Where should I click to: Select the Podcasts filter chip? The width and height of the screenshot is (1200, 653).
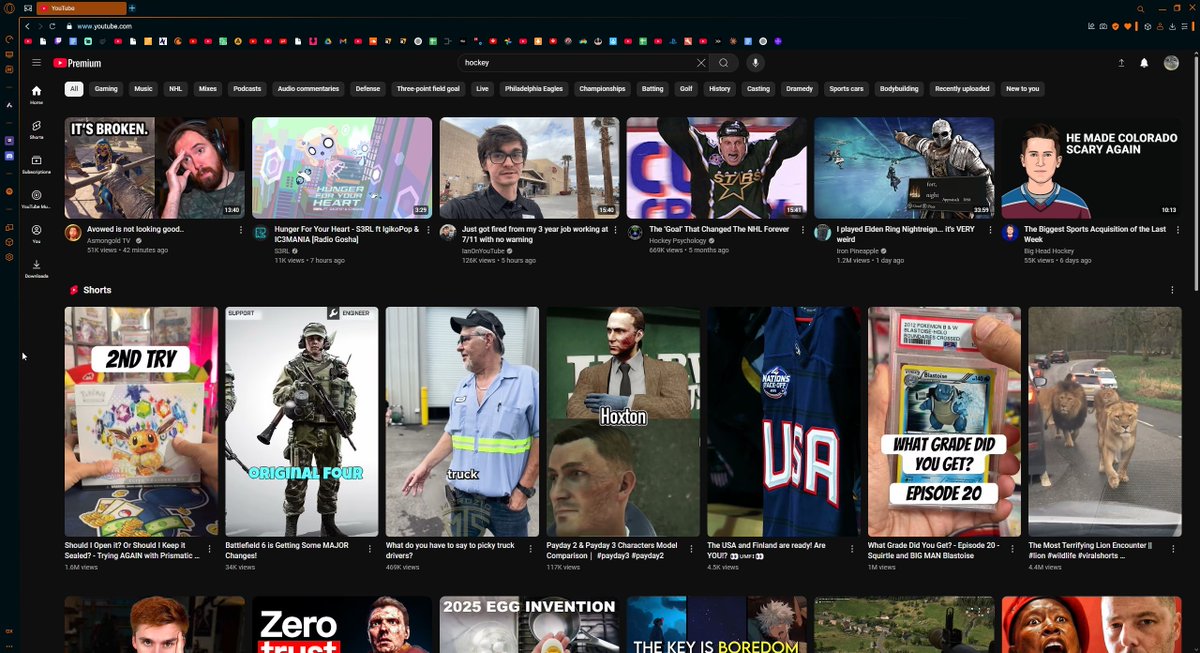pos(247,88)
